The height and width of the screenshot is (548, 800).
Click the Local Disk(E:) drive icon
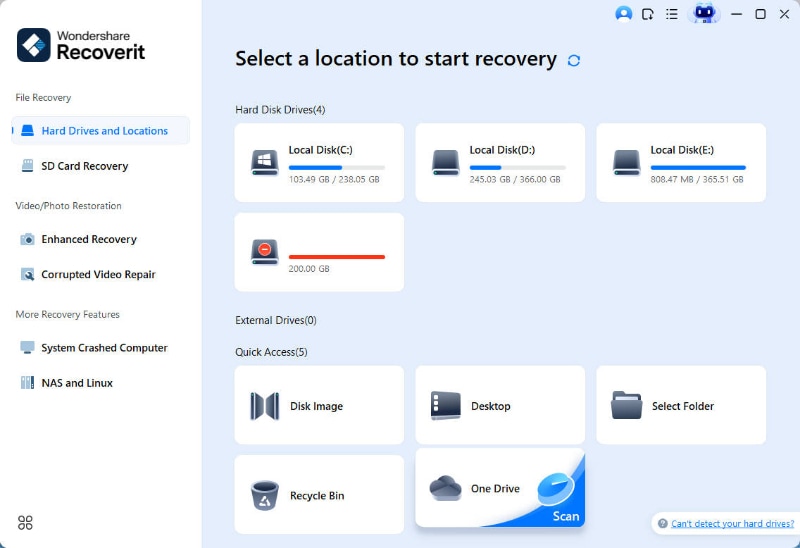pos(627,163)
